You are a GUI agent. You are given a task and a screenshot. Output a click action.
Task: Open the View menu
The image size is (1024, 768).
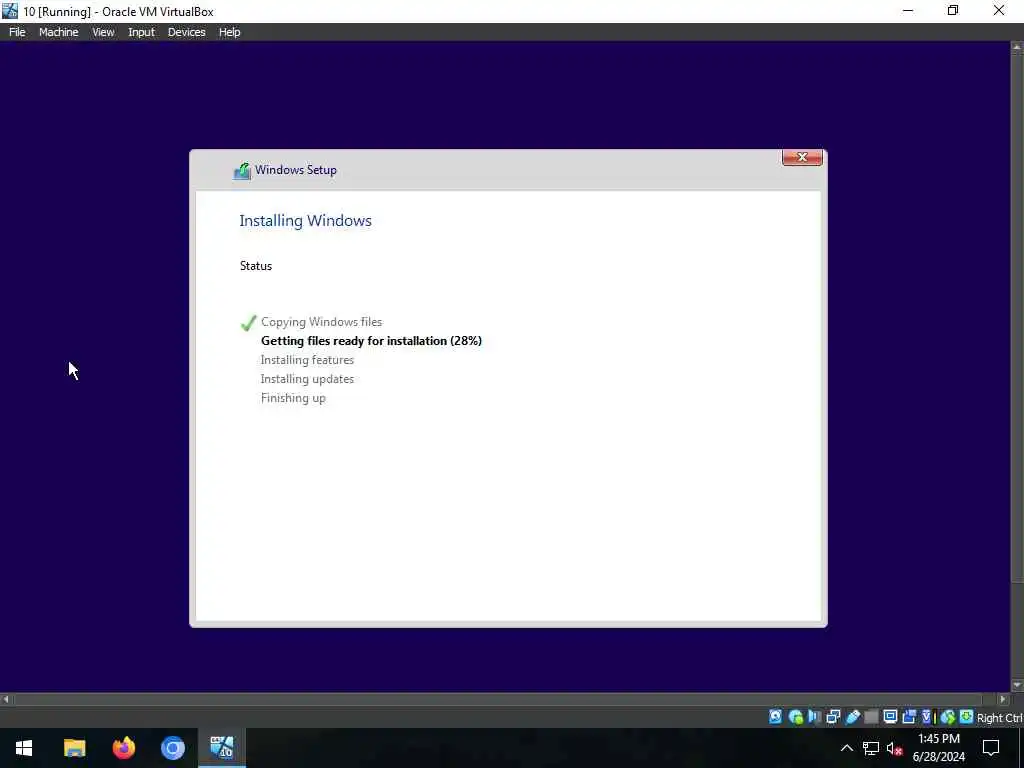[103, 32]
